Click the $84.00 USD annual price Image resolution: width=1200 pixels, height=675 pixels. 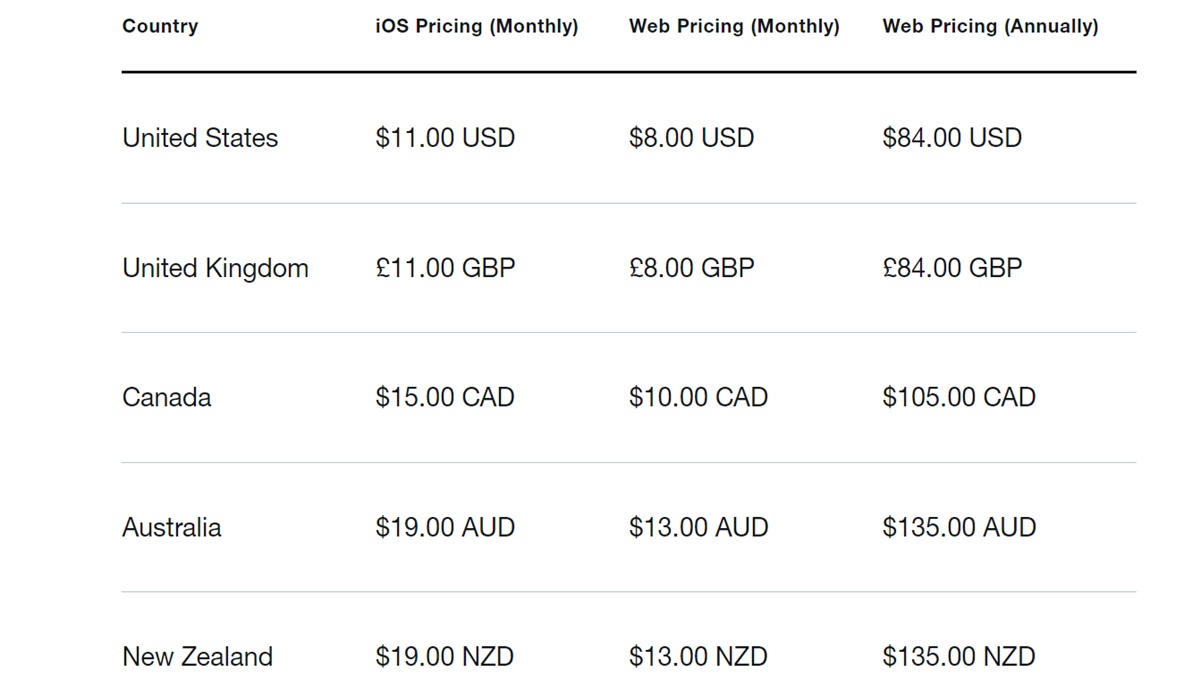(952, 138)
